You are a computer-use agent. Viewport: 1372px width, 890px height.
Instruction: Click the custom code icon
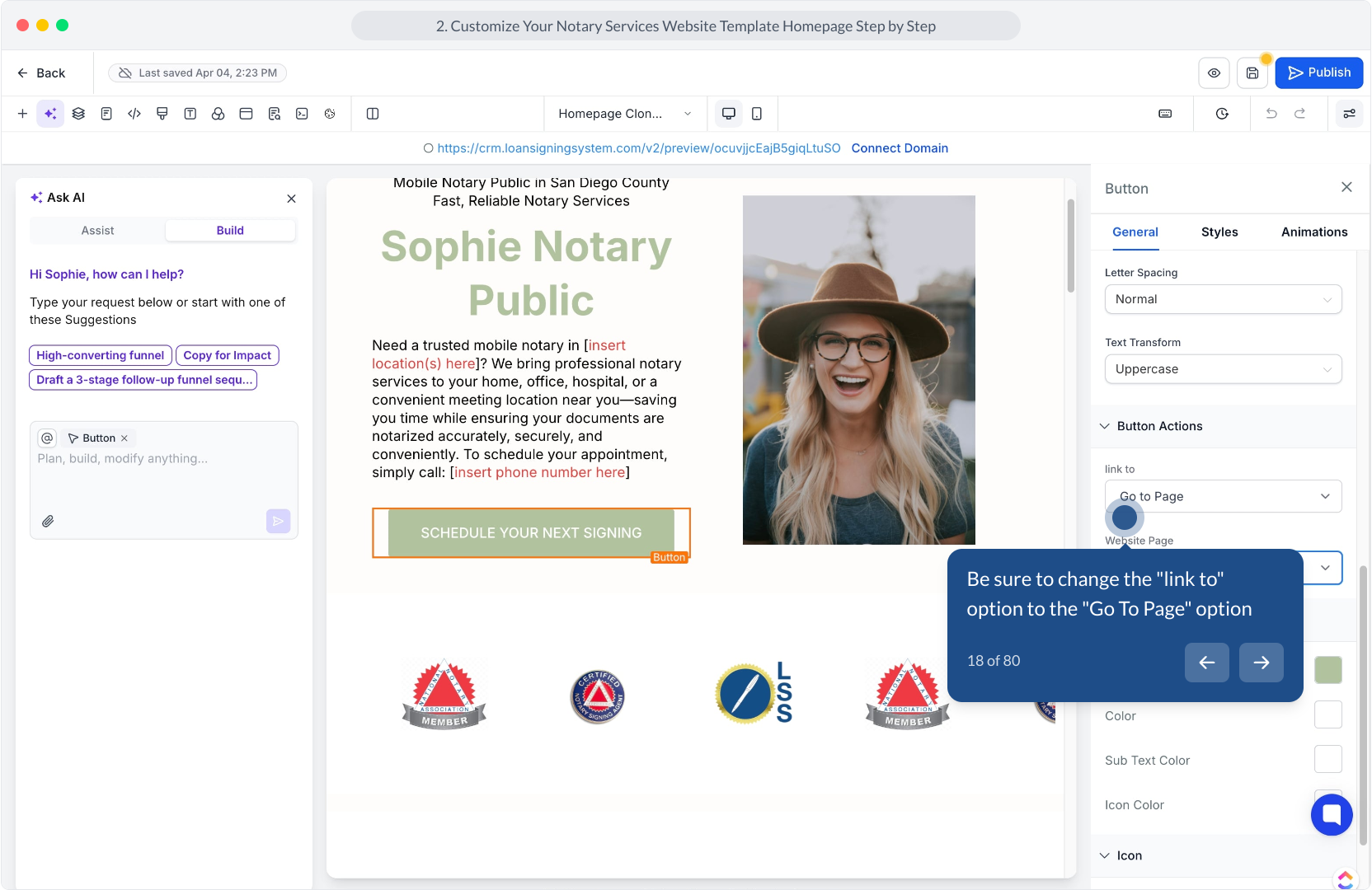point(134,114)
